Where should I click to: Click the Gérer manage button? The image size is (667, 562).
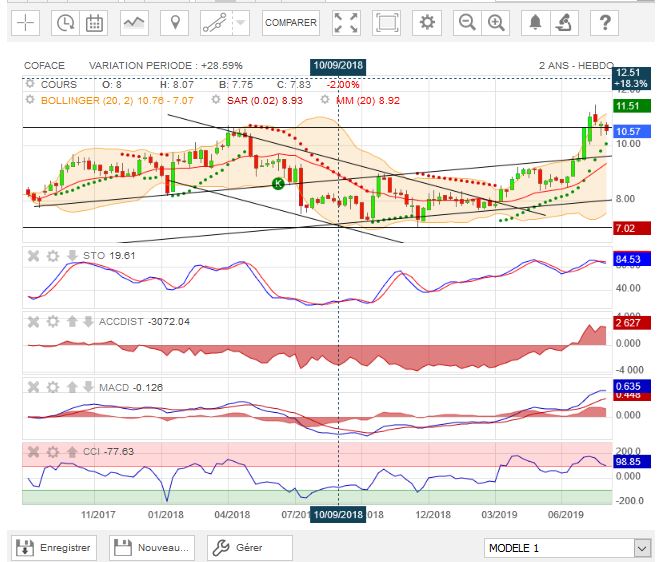[x=250, y=548]
